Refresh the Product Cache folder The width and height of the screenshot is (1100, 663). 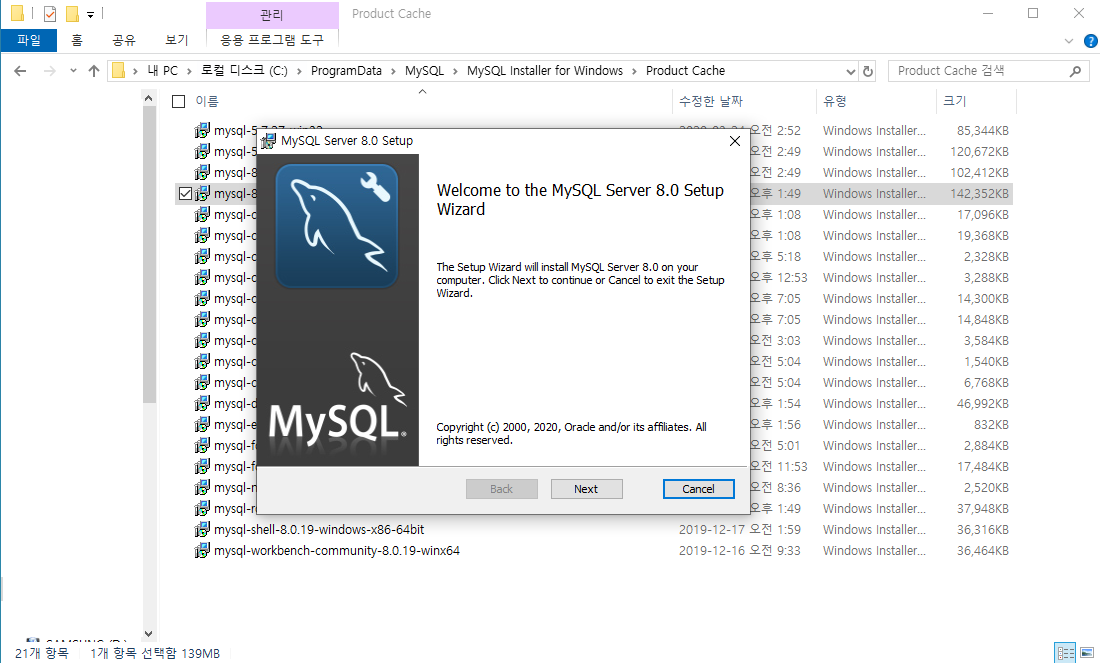[x=868, y=71]
